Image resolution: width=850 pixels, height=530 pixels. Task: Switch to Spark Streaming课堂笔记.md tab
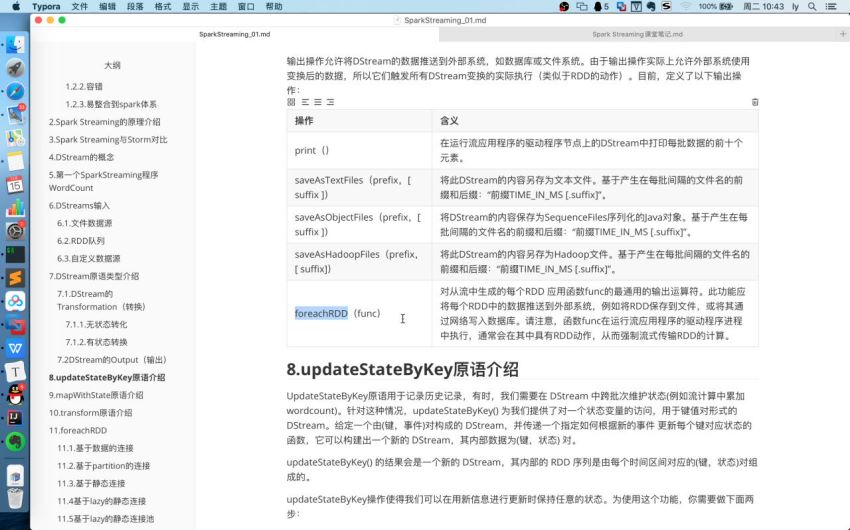[x=637, y=34]
